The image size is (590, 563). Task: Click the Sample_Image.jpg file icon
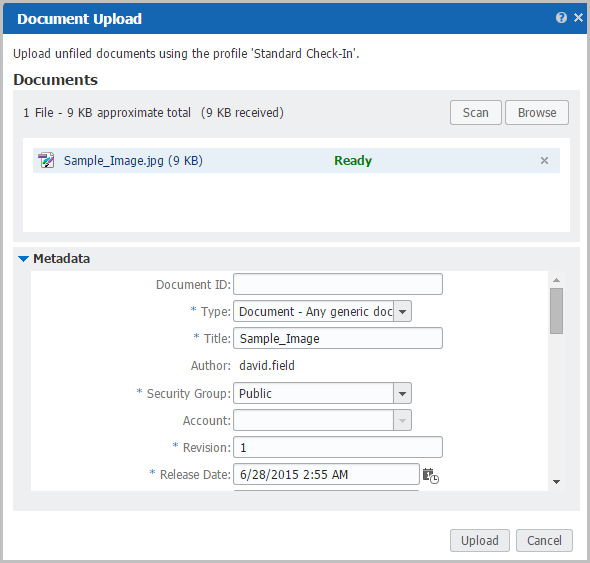46,160
